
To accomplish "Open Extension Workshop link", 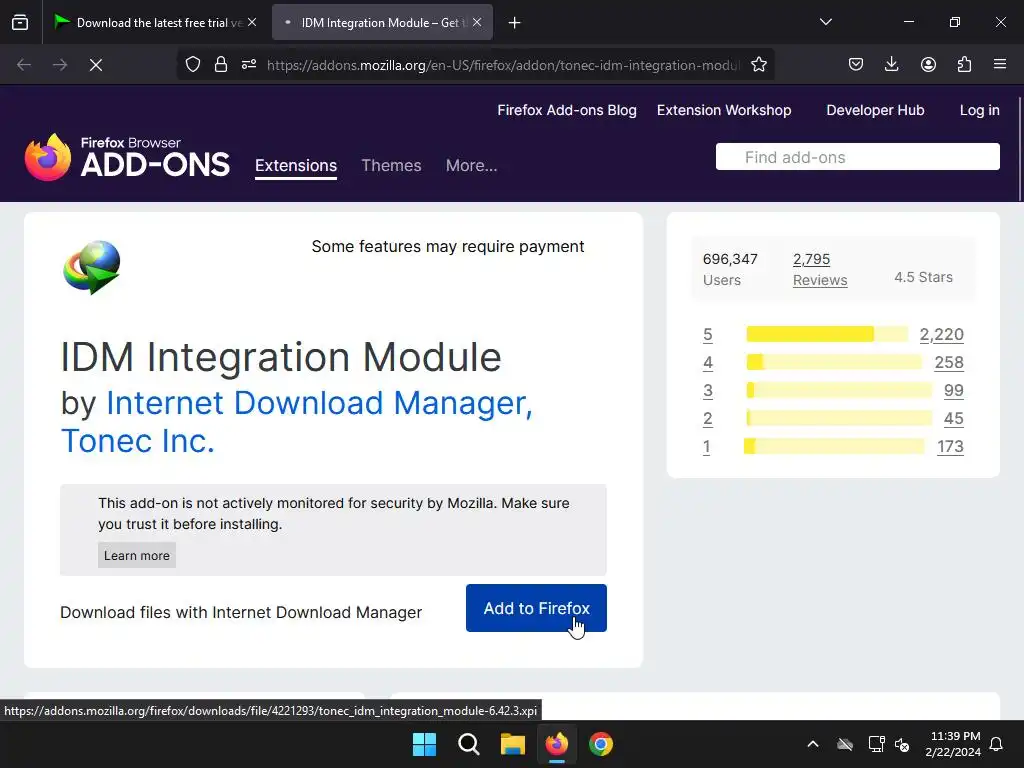I will [x=724, y=110].
